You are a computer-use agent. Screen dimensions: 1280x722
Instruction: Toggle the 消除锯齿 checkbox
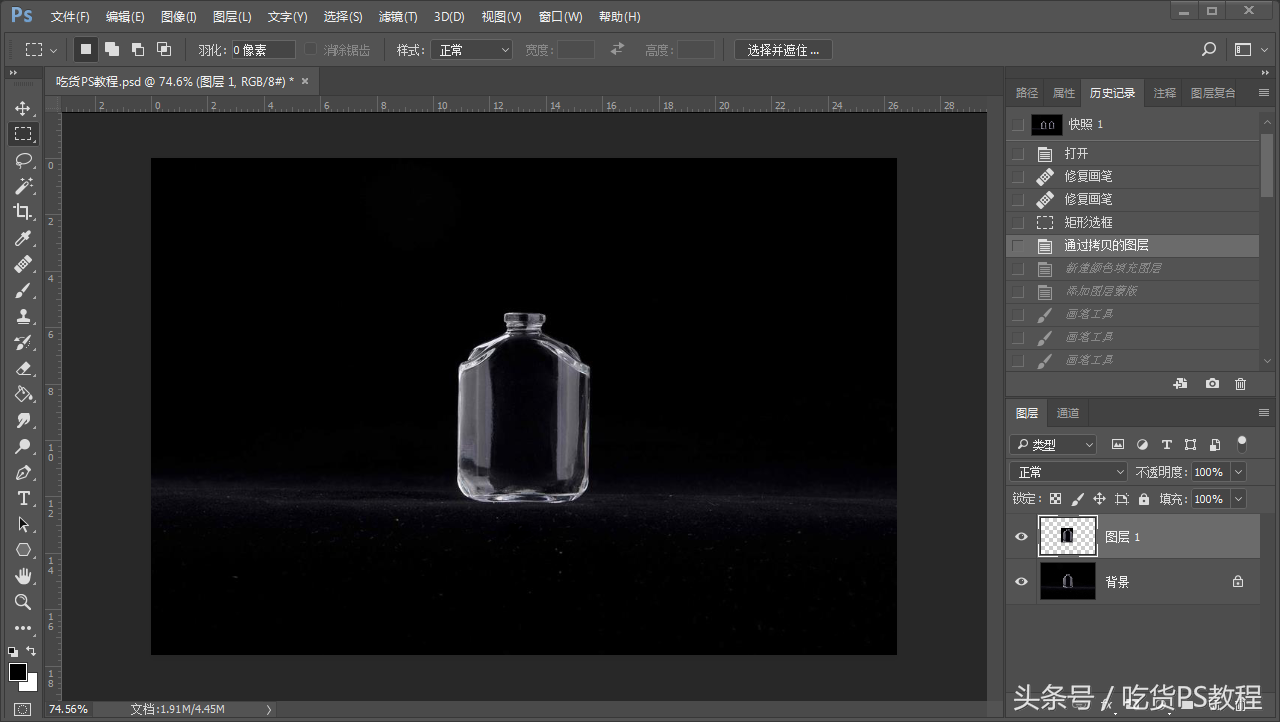coord(310,49)
